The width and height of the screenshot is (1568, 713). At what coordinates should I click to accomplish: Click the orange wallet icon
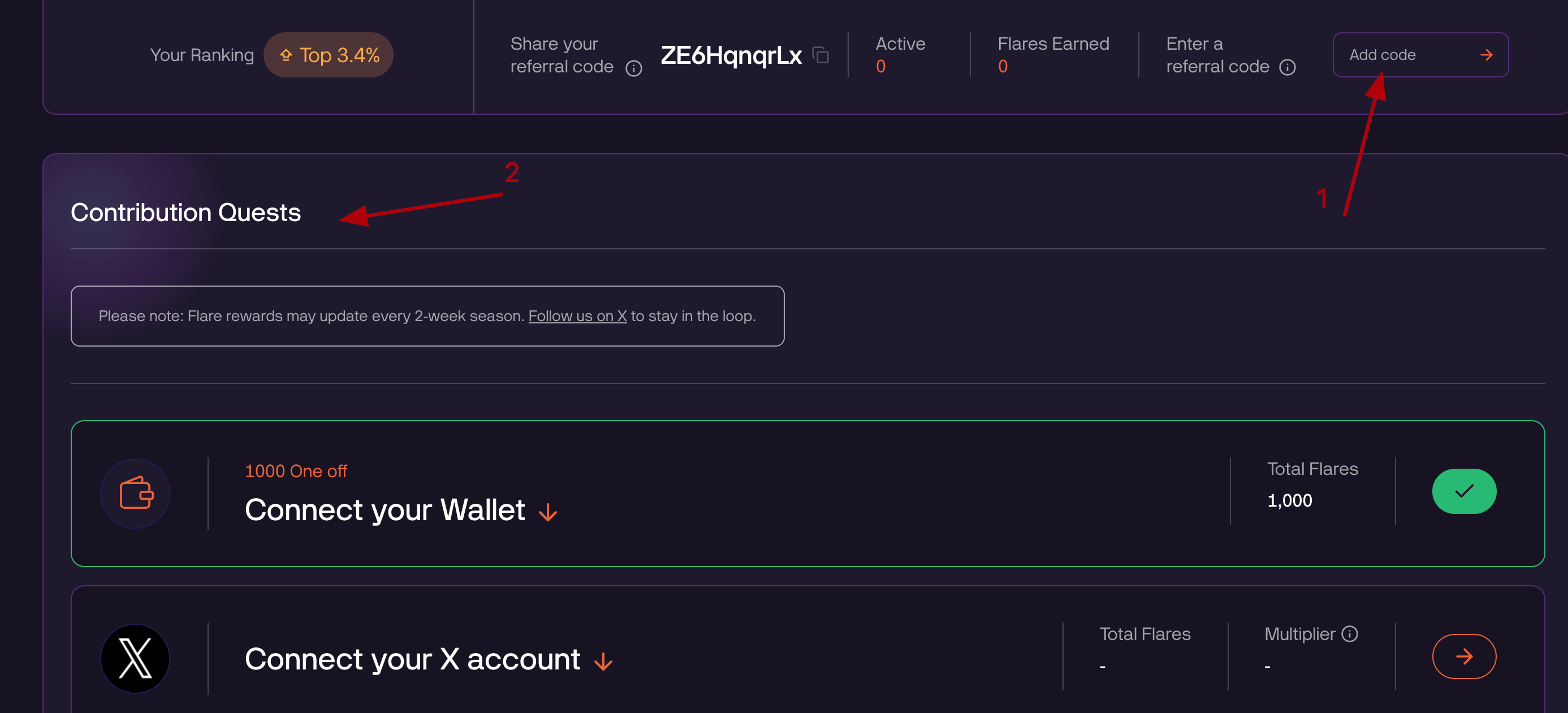(135, 493)
